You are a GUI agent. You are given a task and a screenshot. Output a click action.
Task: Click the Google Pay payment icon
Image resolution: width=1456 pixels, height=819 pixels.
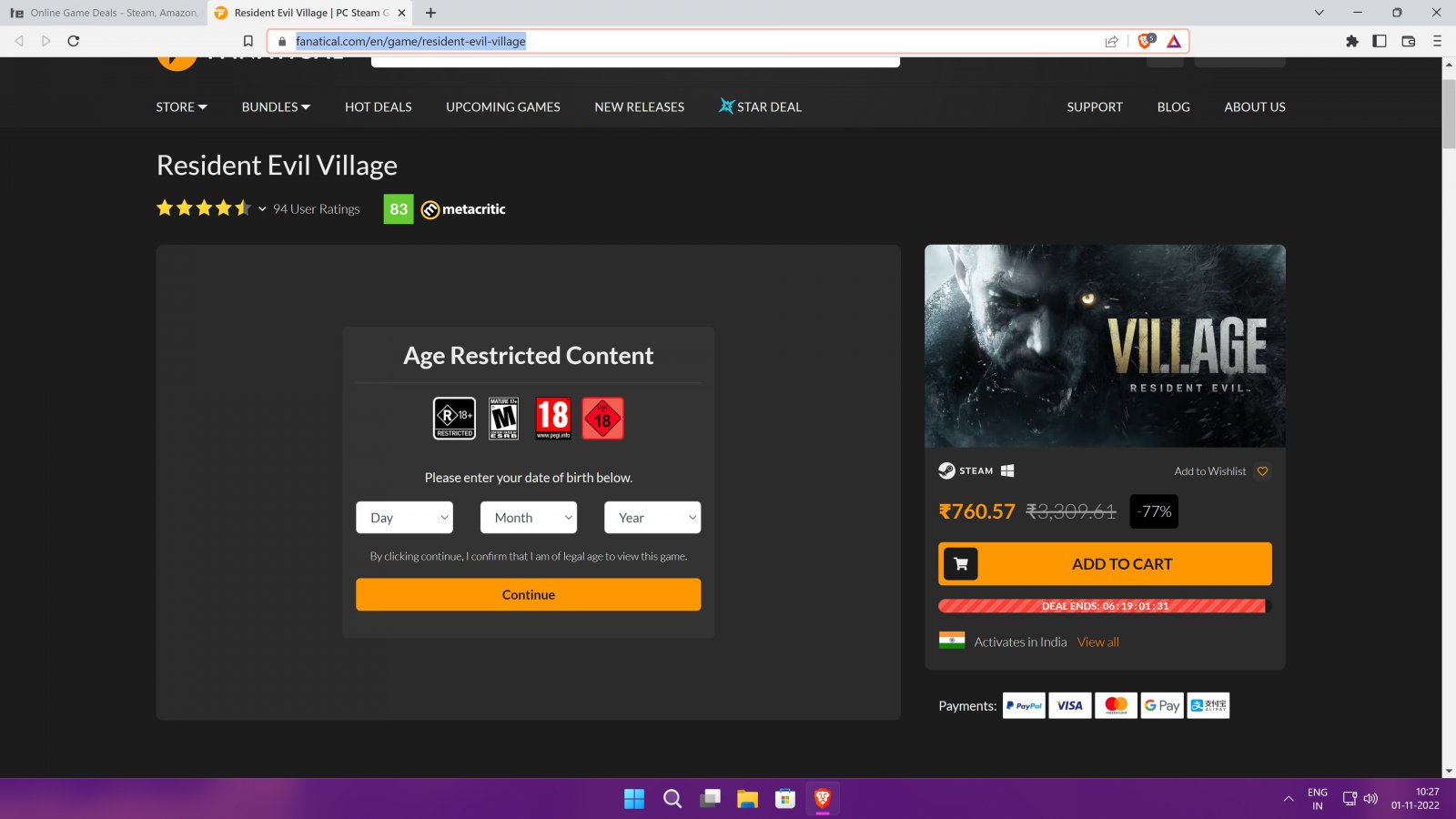(1162, 705)
